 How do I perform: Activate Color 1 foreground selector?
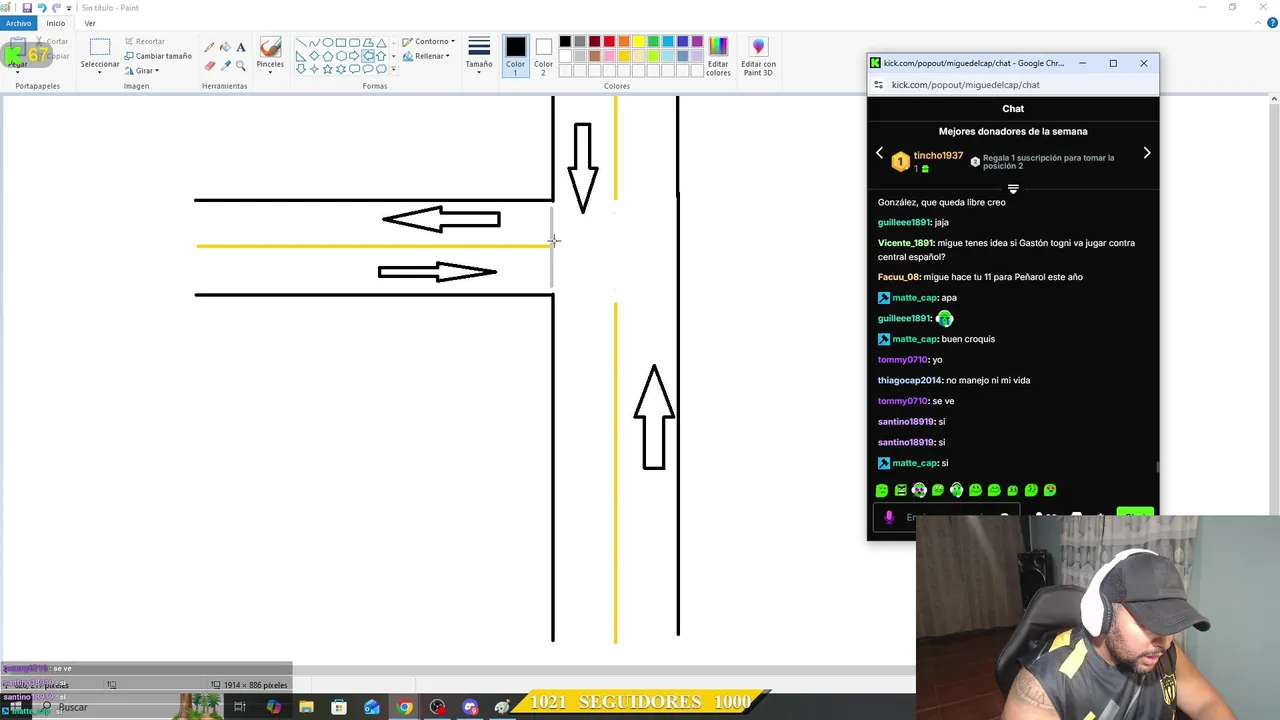515,56
